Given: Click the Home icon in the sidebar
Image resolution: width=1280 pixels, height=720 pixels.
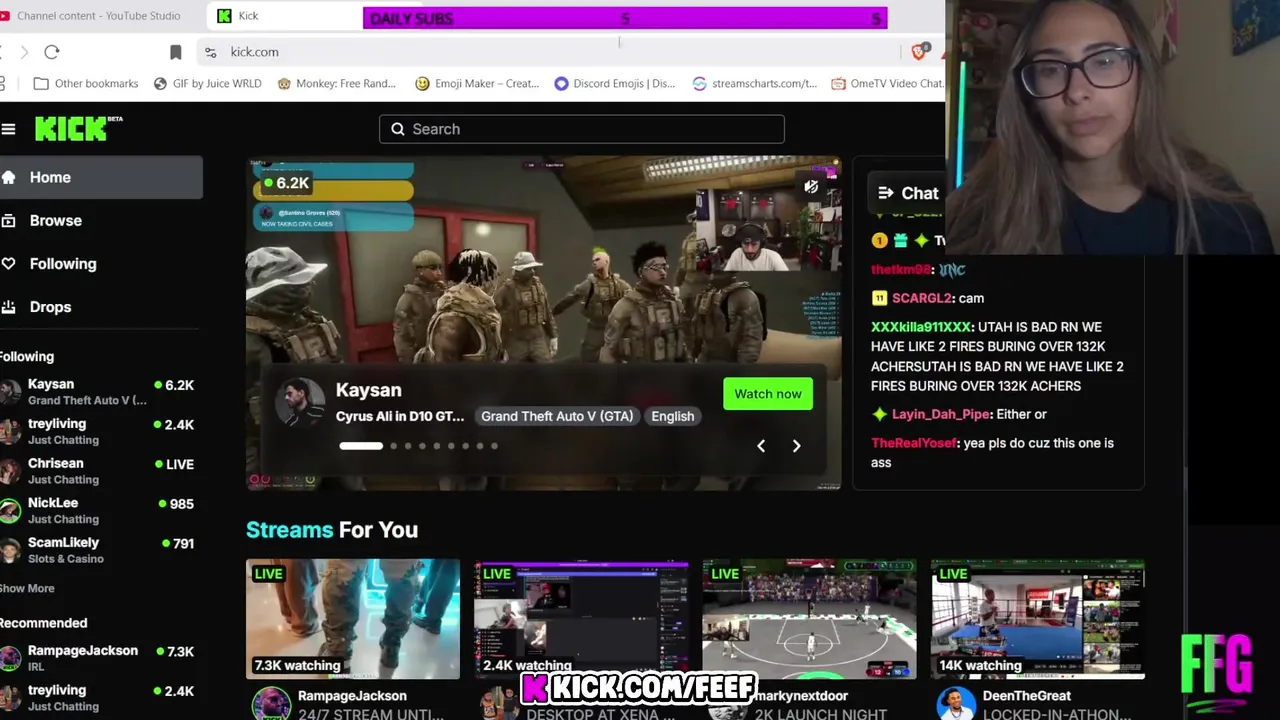Looking at the screenshot, I should [8, 177].
